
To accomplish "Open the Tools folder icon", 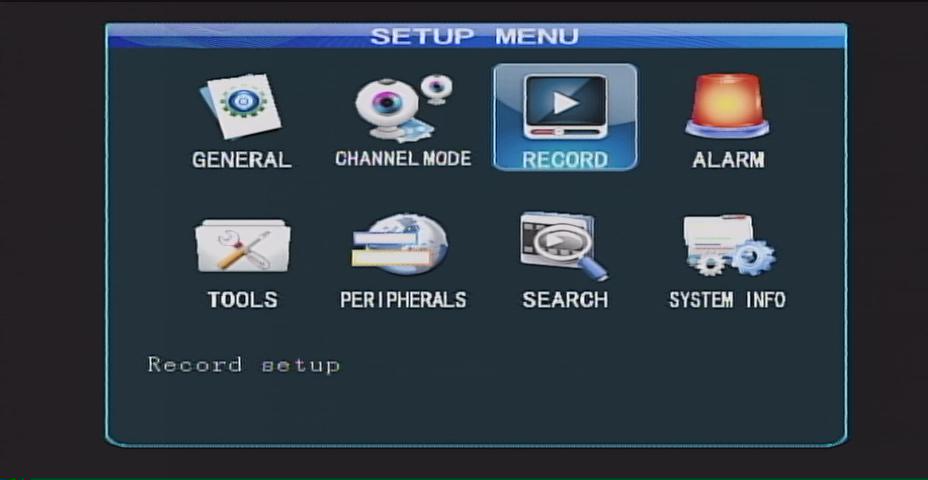I will [242, 246].
